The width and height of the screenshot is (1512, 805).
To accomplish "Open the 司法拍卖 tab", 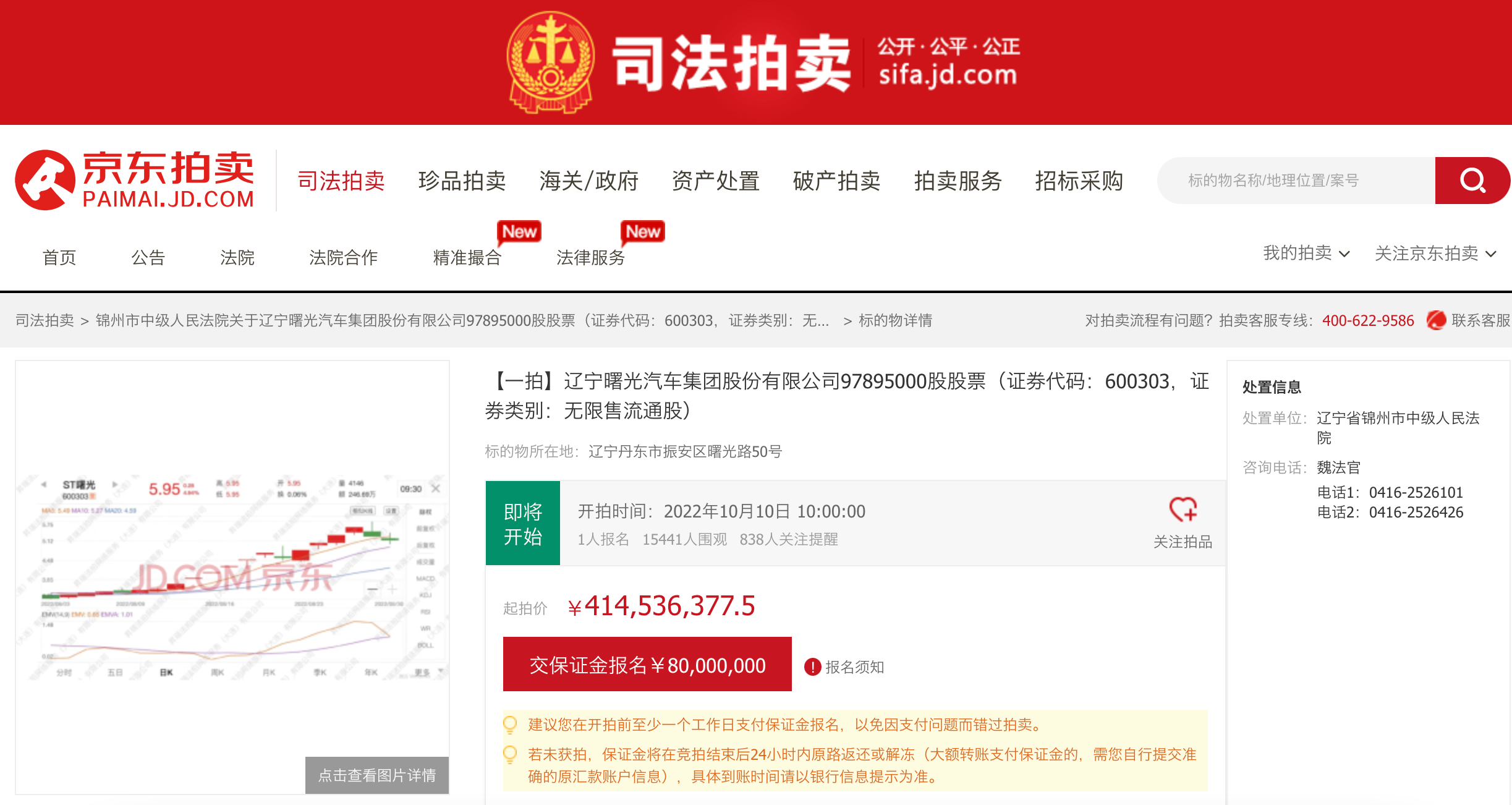I will point(341,181).
